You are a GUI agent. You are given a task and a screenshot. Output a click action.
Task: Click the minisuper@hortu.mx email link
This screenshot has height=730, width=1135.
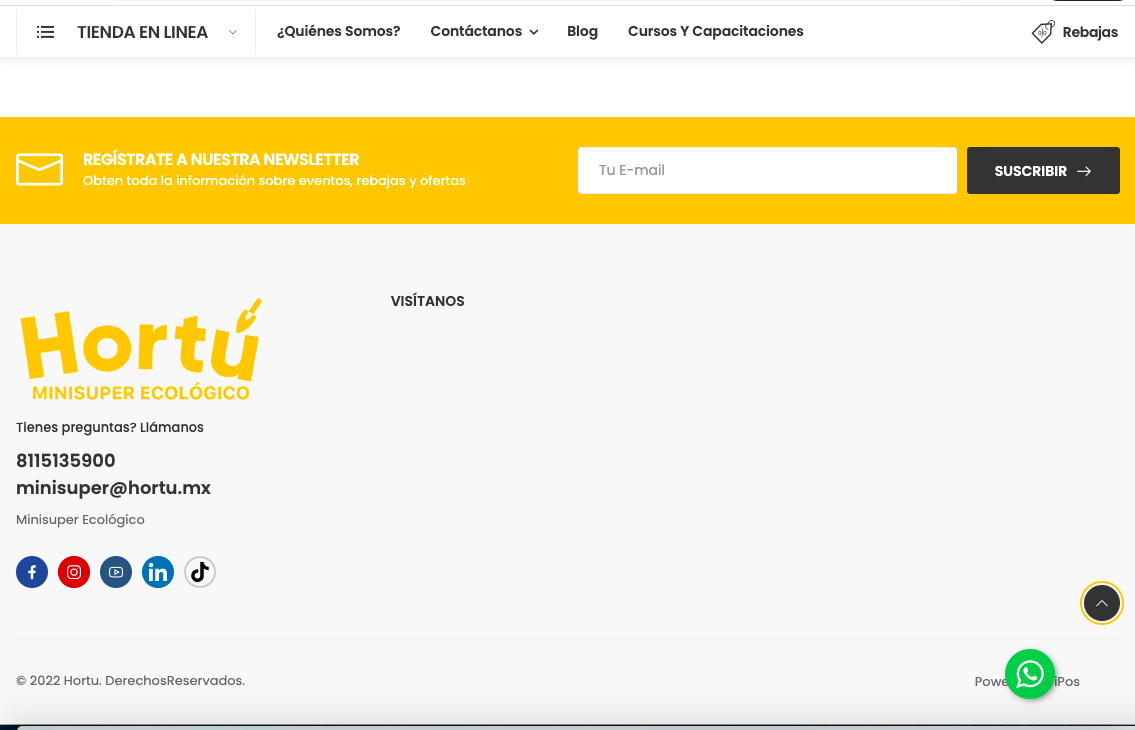(x=113, y=488)
